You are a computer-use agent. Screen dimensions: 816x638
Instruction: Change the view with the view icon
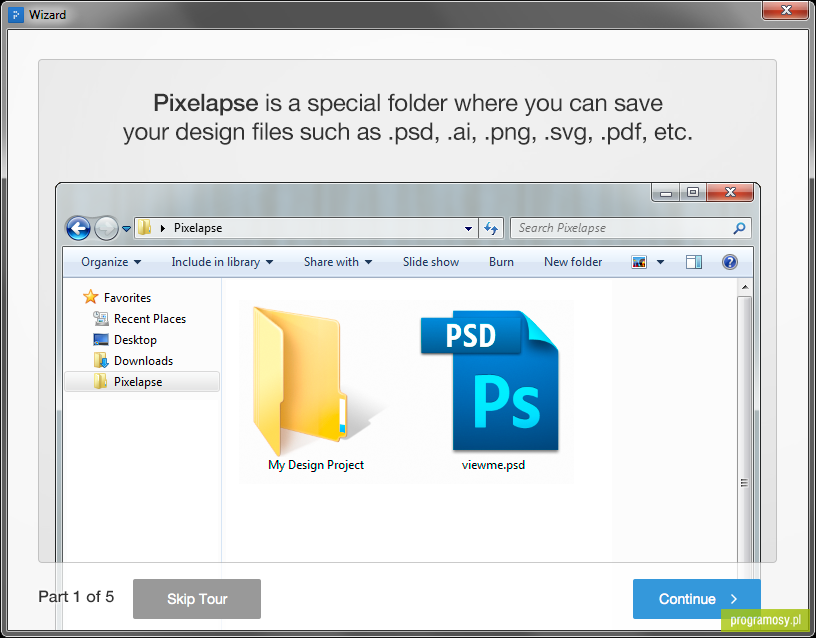point(639,262)
